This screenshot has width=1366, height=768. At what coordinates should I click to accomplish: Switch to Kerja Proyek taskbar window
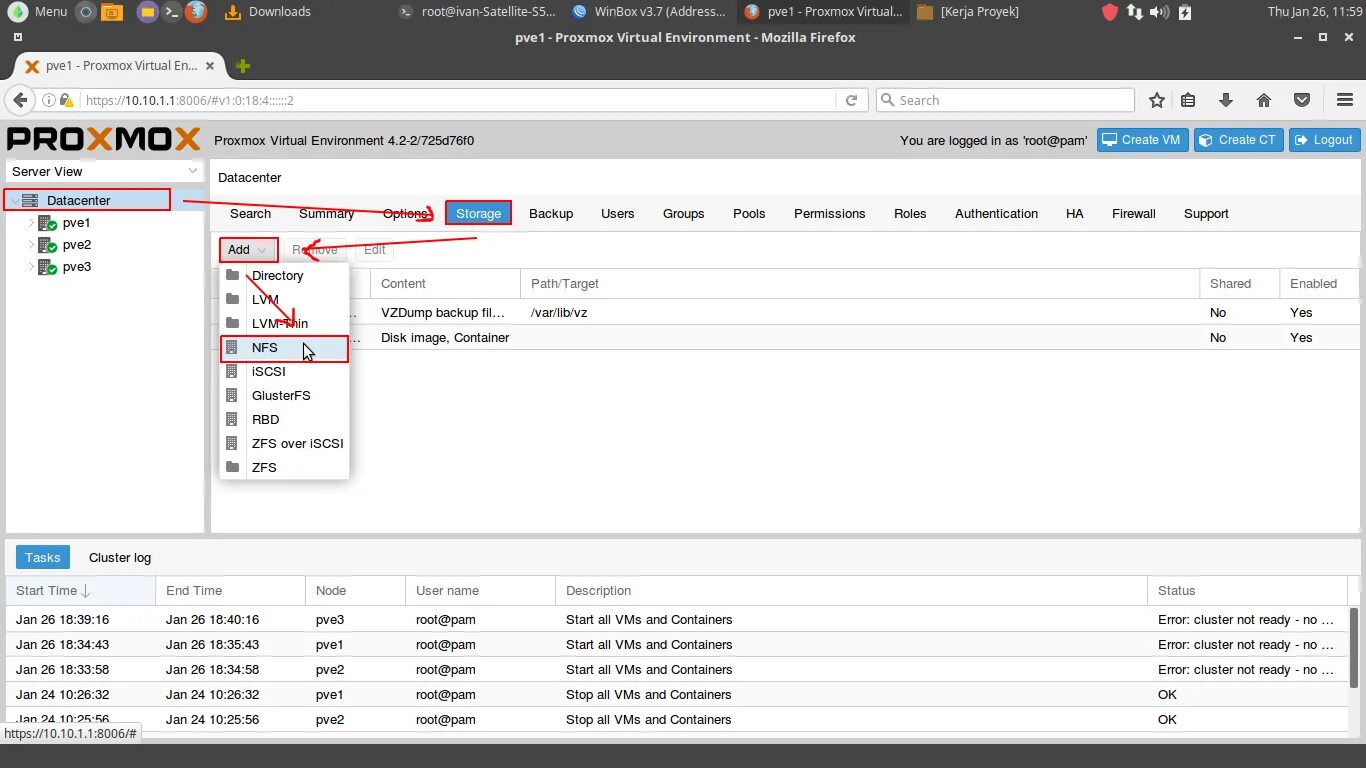point(968,12)
